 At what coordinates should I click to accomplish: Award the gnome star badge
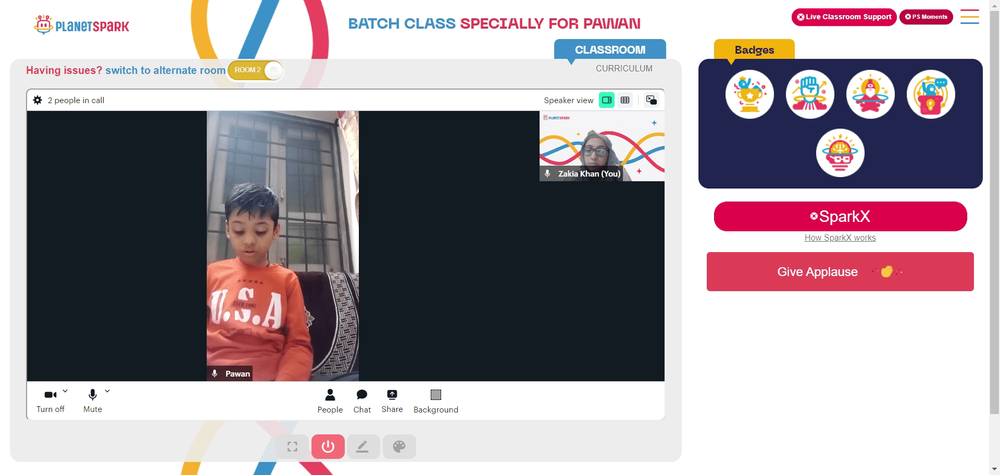tap(871, 94)
